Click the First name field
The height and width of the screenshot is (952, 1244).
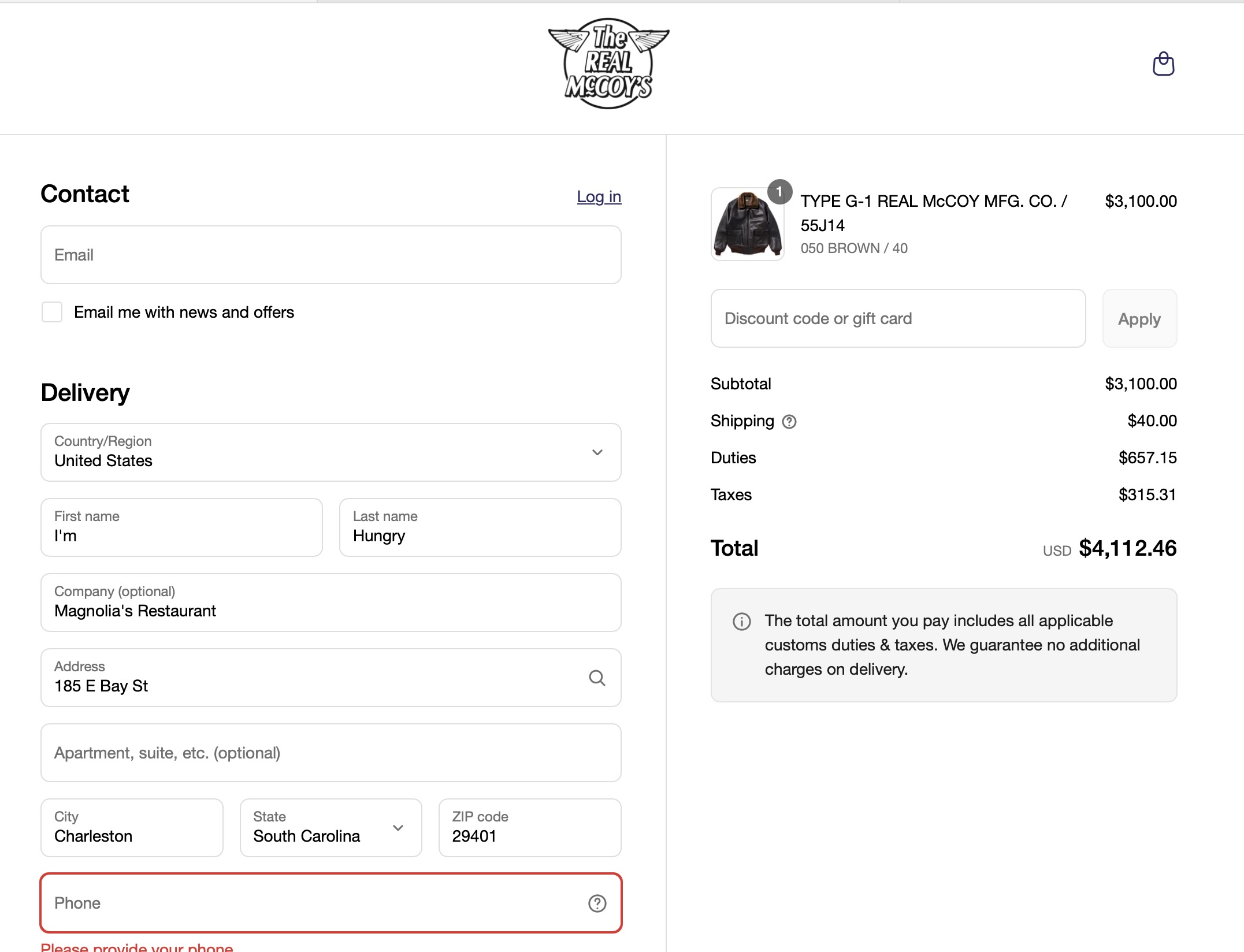pos(181,527)
